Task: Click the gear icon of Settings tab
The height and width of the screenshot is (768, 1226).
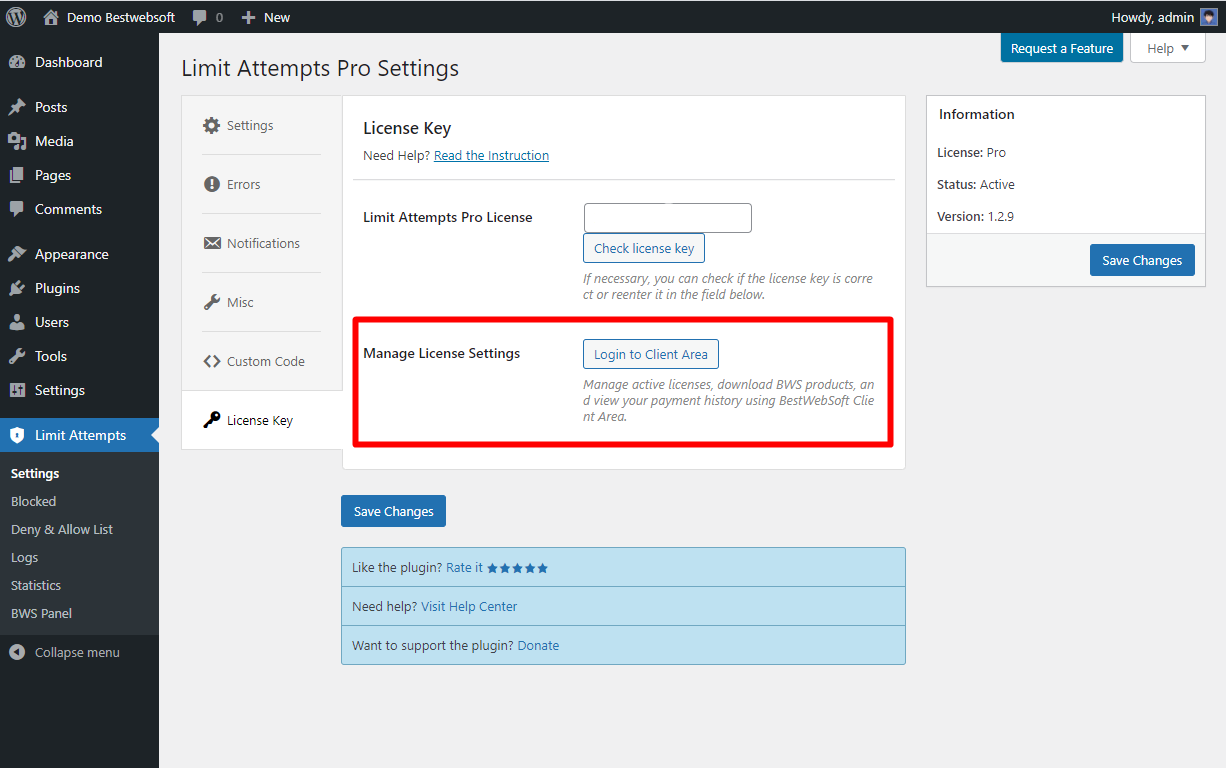Action: [211, 125]
